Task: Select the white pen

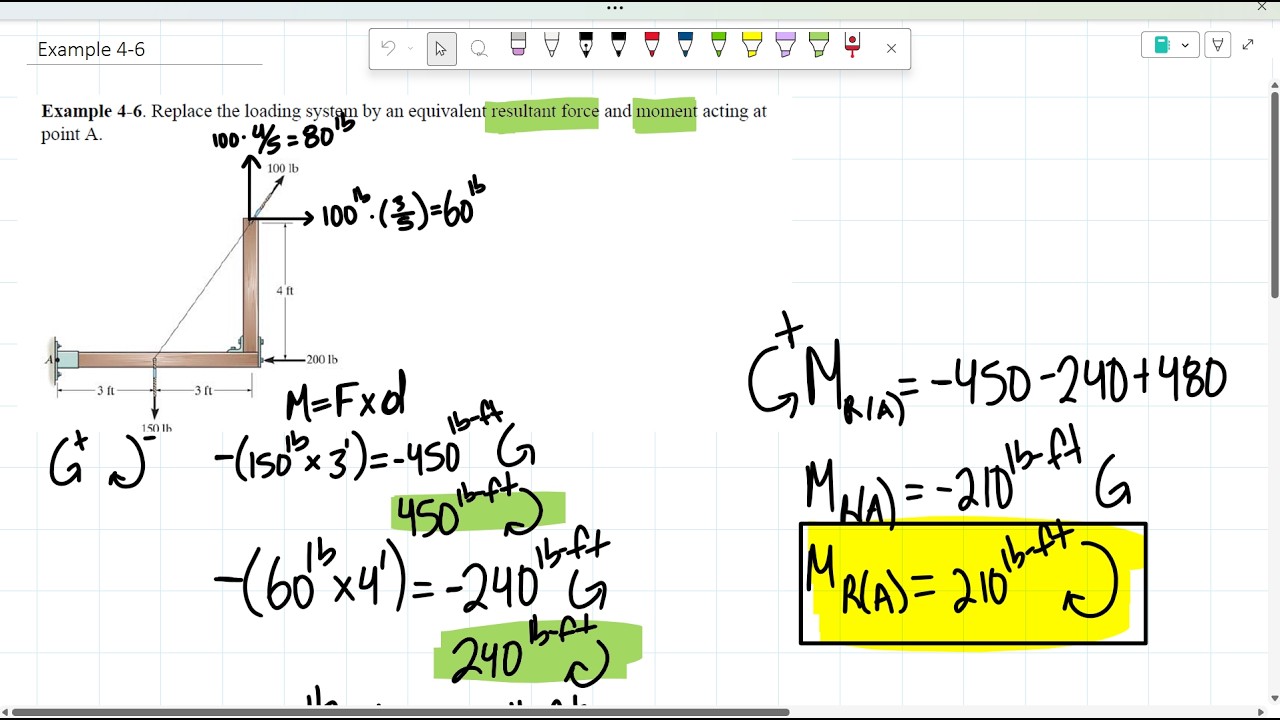Action: point(551,46)
